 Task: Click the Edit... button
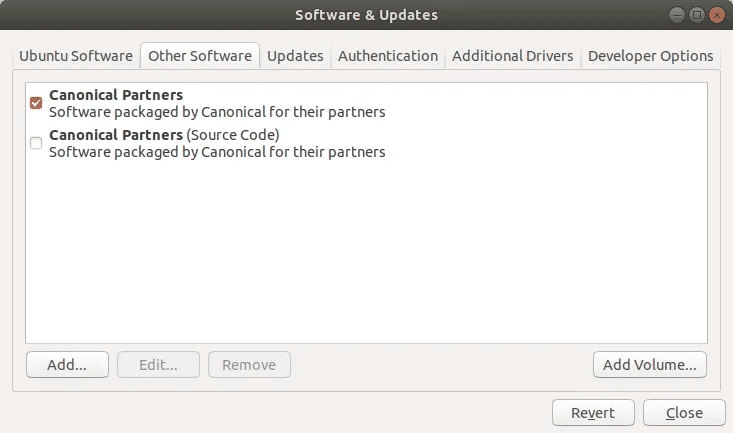(x=158, y=365)
